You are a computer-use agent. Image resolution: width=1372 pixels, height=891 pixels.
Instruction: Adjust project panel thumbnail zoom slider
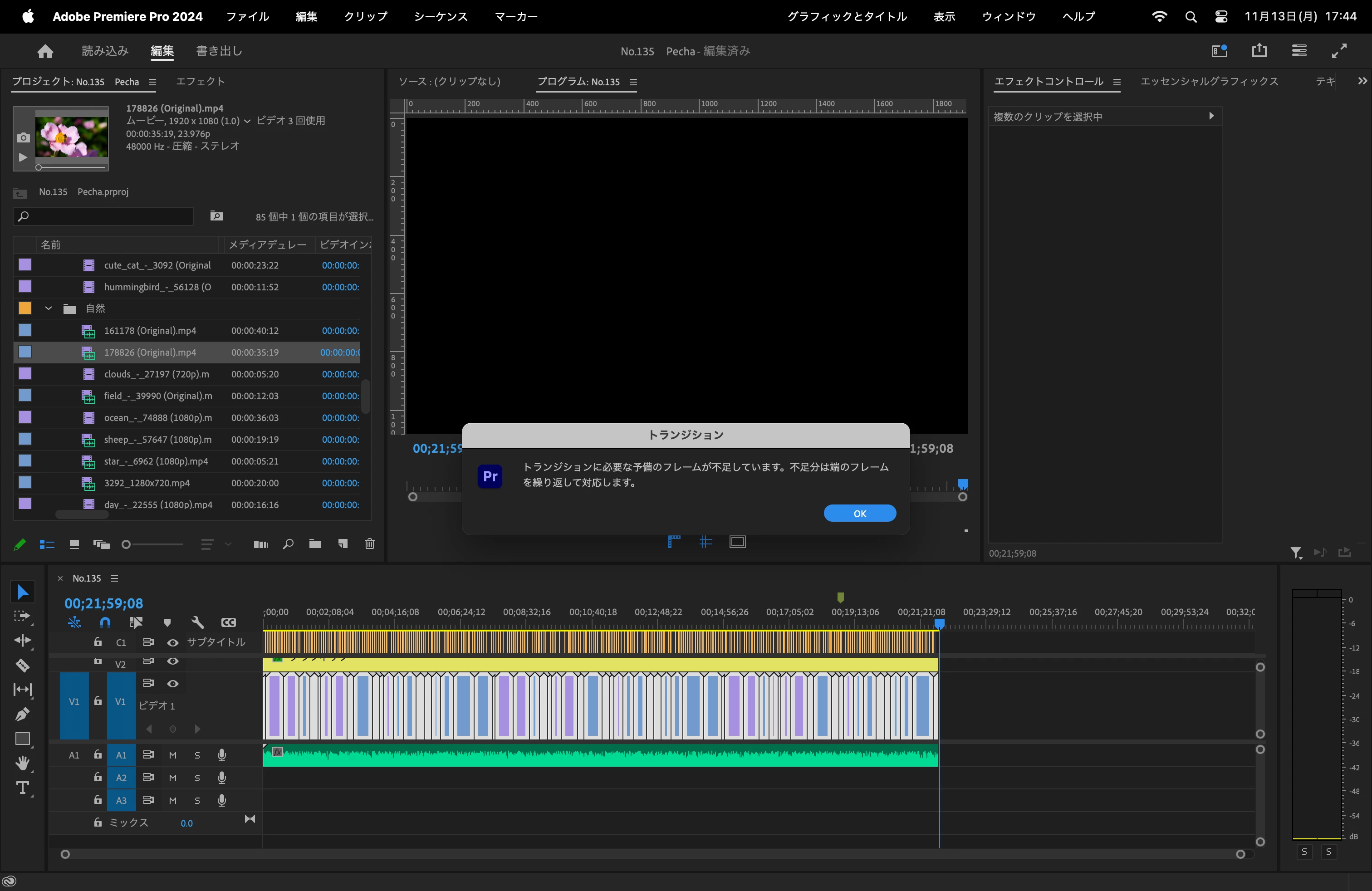tap(126, 544)
